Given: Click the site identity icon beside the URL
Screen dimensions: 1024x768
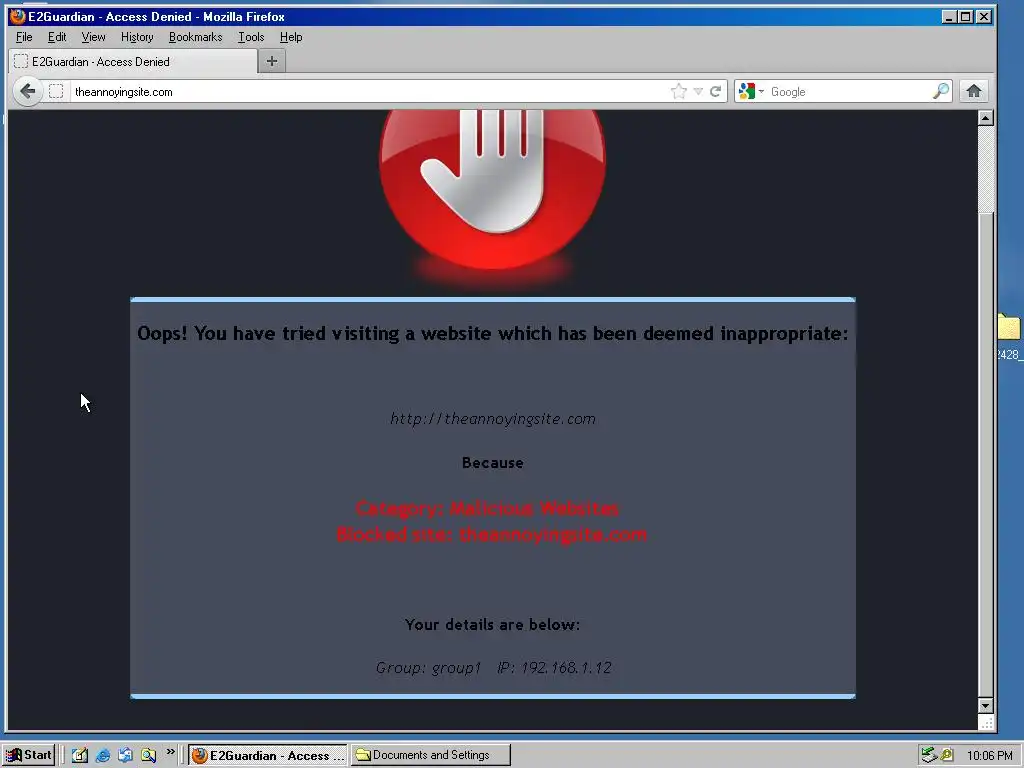Looking at the screenshot, I should pyautogui.click(x=57, y=91).
